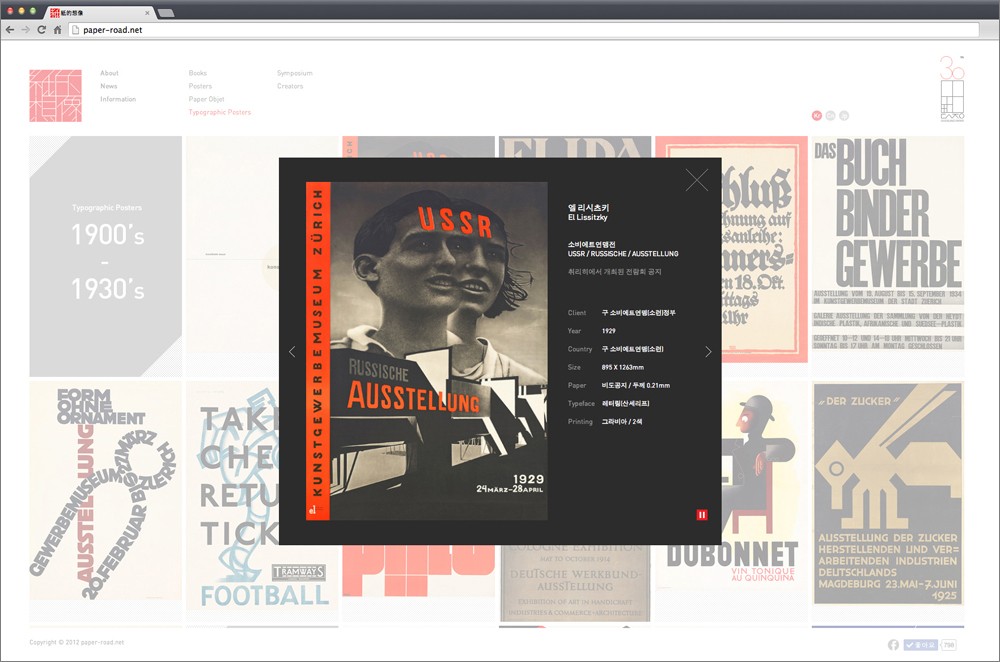Select the Typographic Posters menu item

220,112
